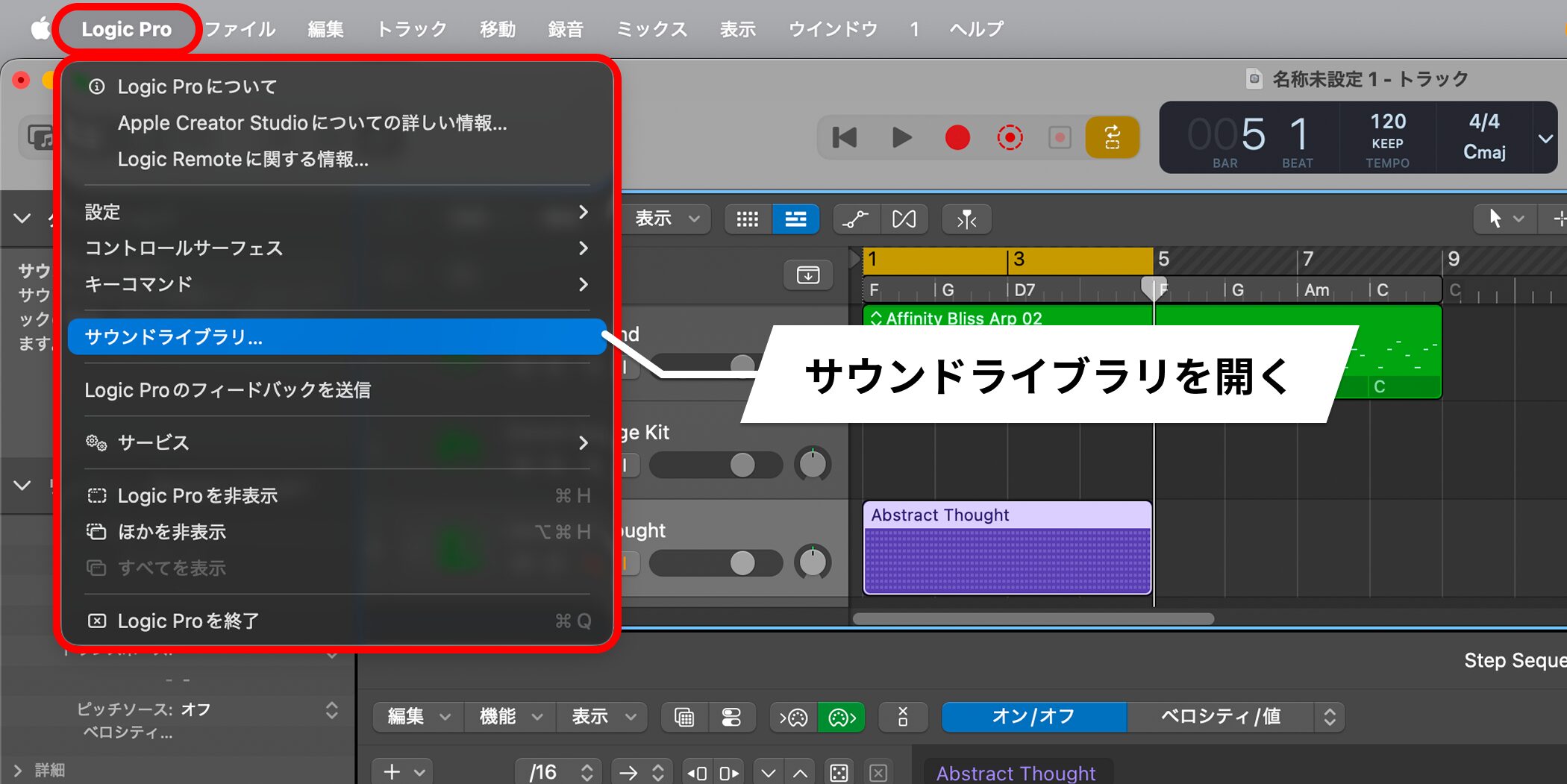Toggle the MIDI in palette icon

pos(794,718)
